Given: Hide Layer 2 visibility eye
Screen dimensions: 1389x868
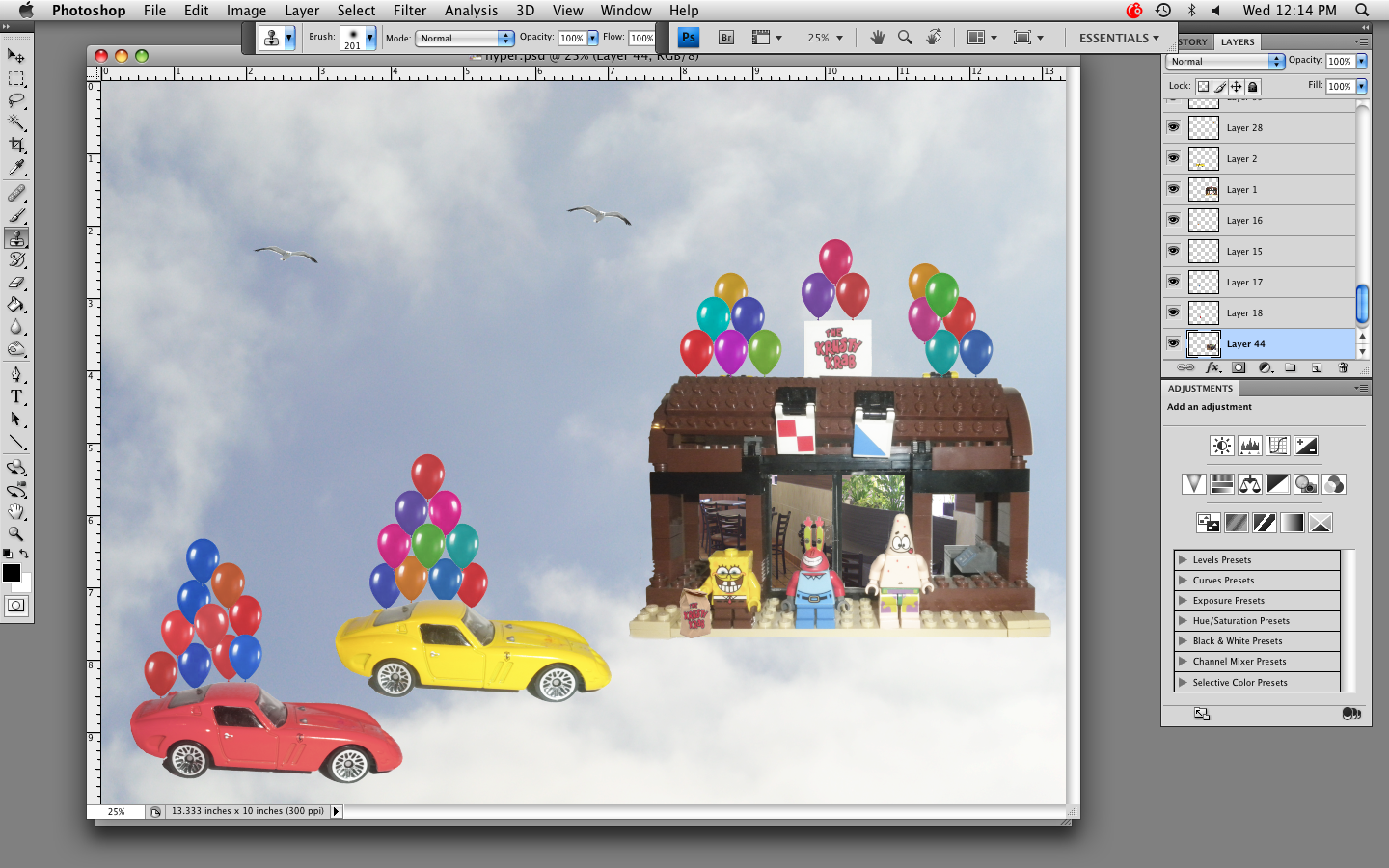Looking at the screenshot, I should click(1173, 158).
